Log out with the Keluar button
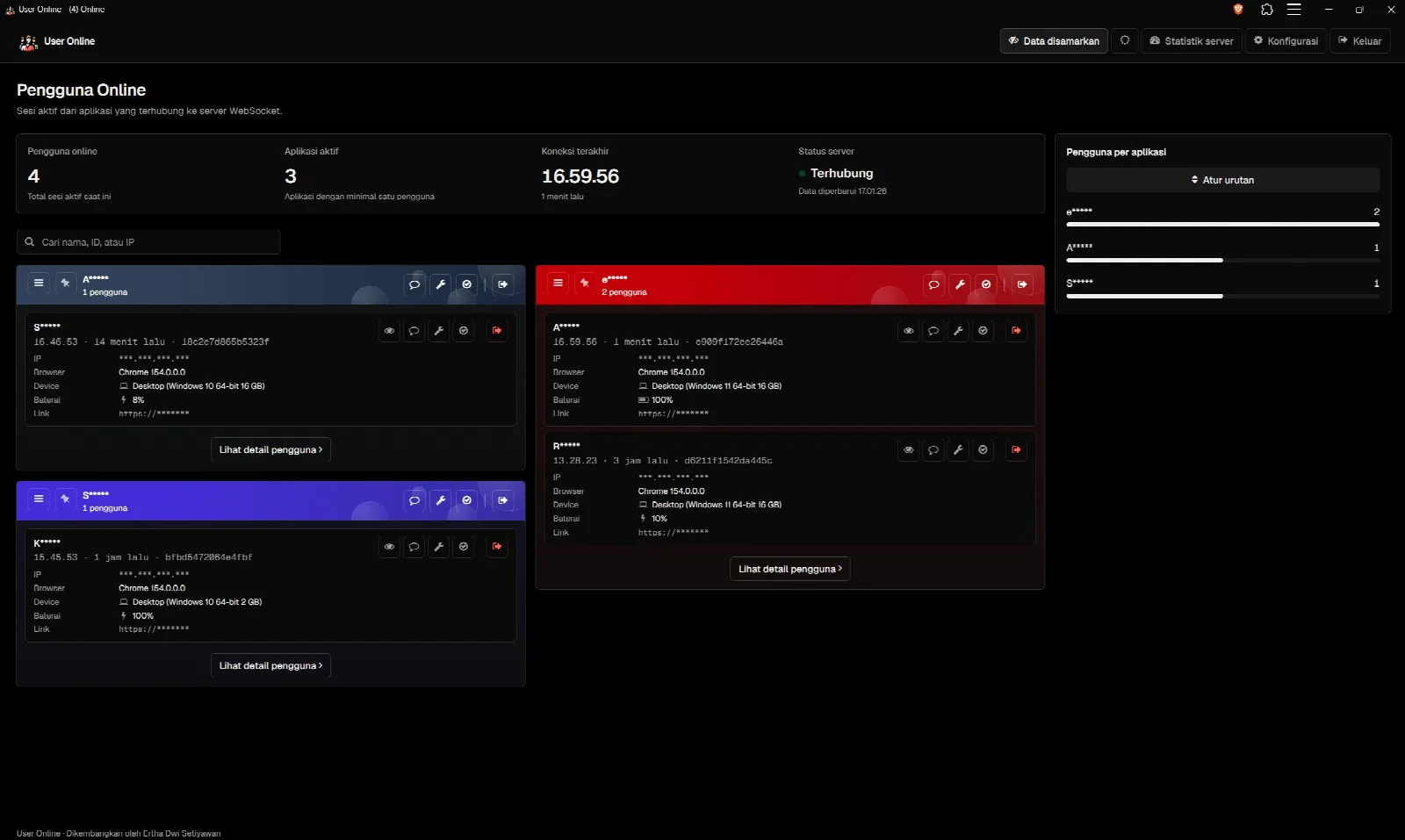This screenshot has width=1405, height=840. 1360,41
